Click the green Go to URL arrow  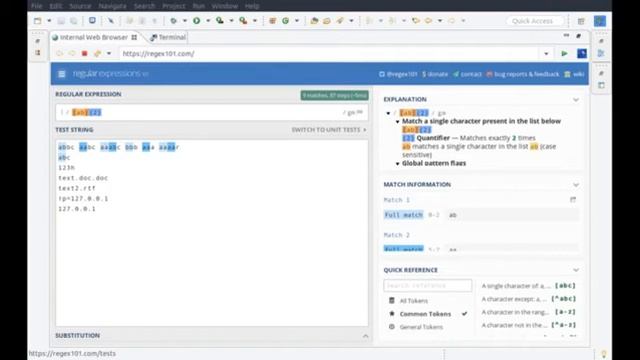pos(564,53)
